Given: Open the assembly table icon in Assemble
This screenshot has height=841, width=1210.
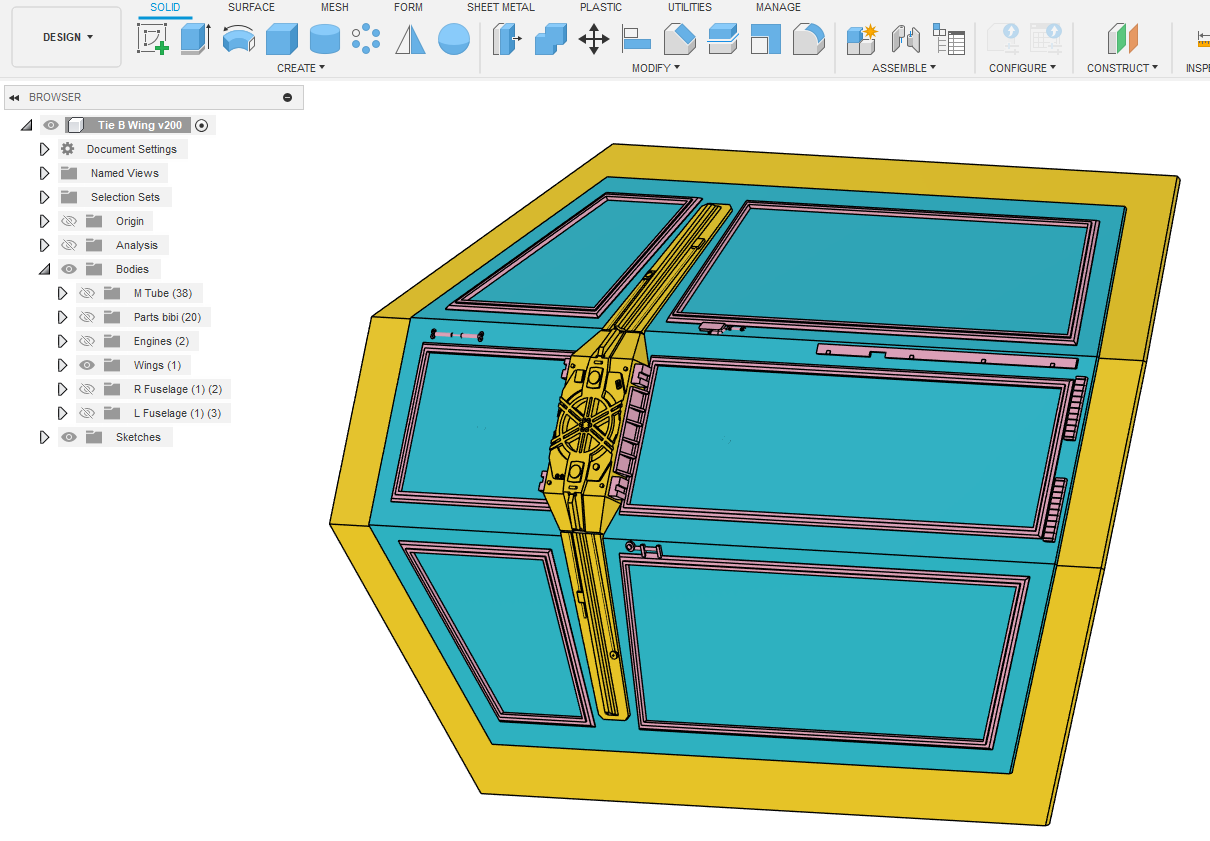Looking at the screenshot, I should 949,39.
